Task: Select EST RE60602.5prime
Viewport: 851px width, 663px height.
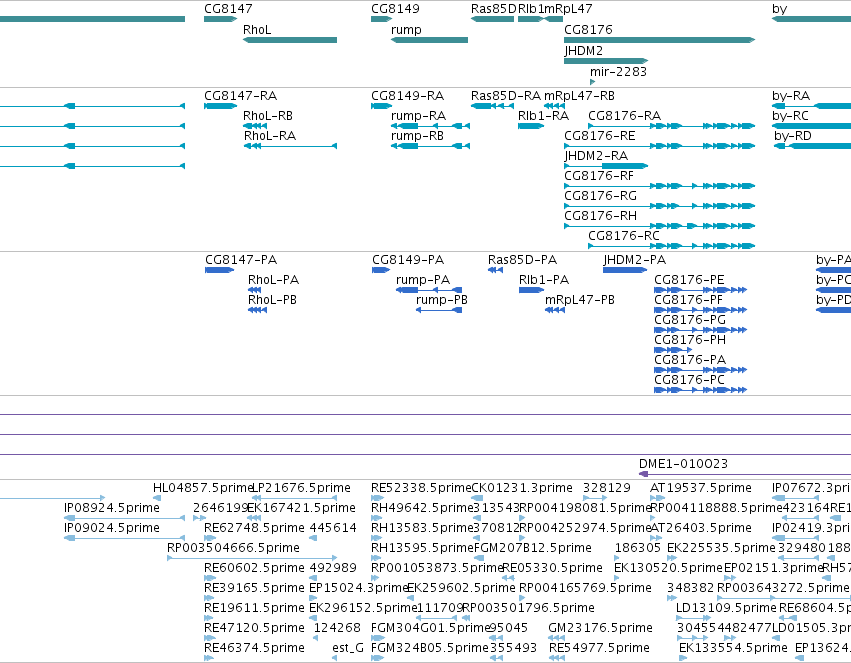Action: coord(209,578)
